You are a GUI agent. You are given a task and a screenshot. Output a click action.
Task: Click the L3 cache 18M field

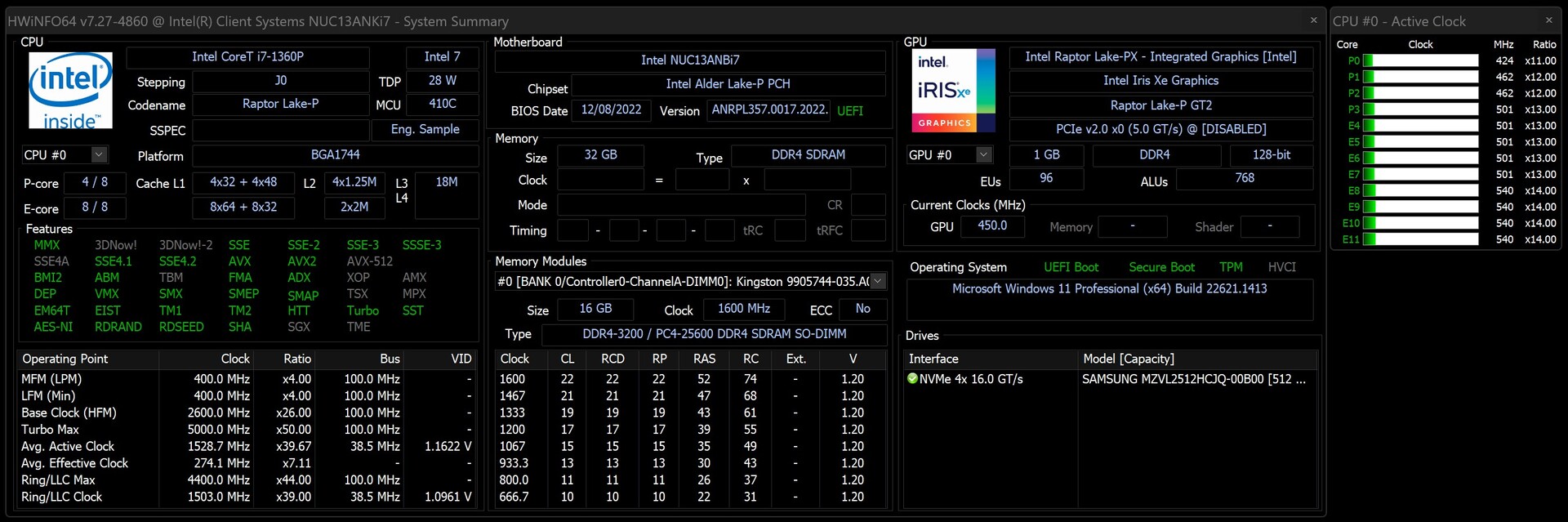tap(447, 194)
